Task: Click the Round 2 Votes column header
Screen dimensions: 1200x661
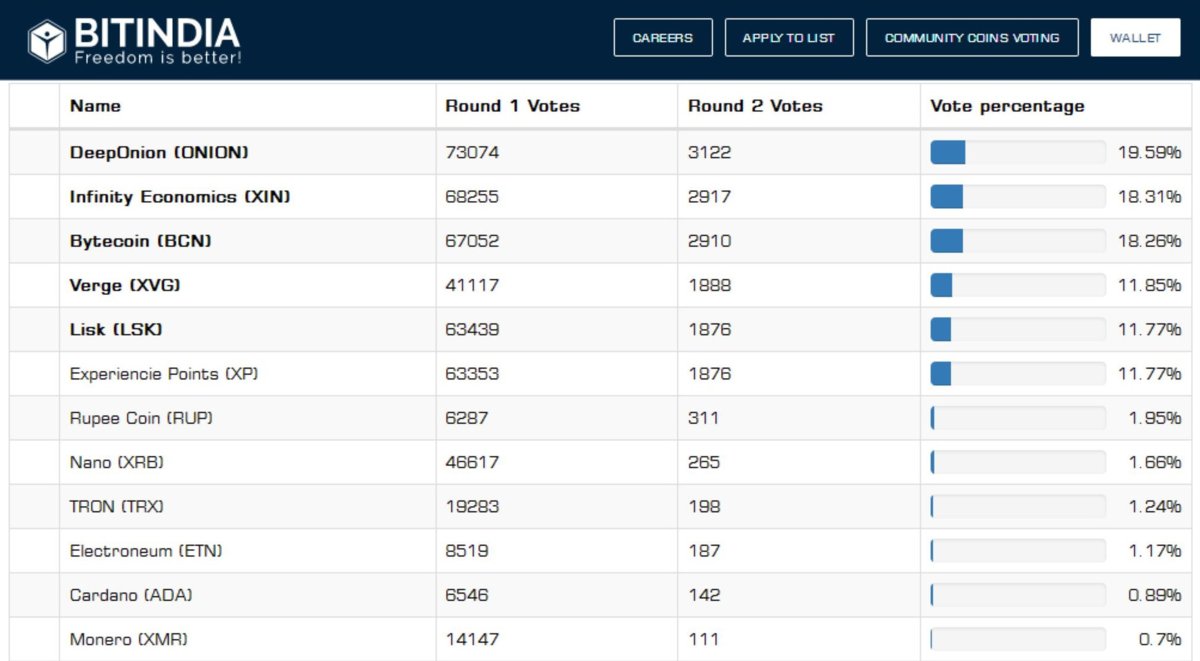Action: point(755,106)
